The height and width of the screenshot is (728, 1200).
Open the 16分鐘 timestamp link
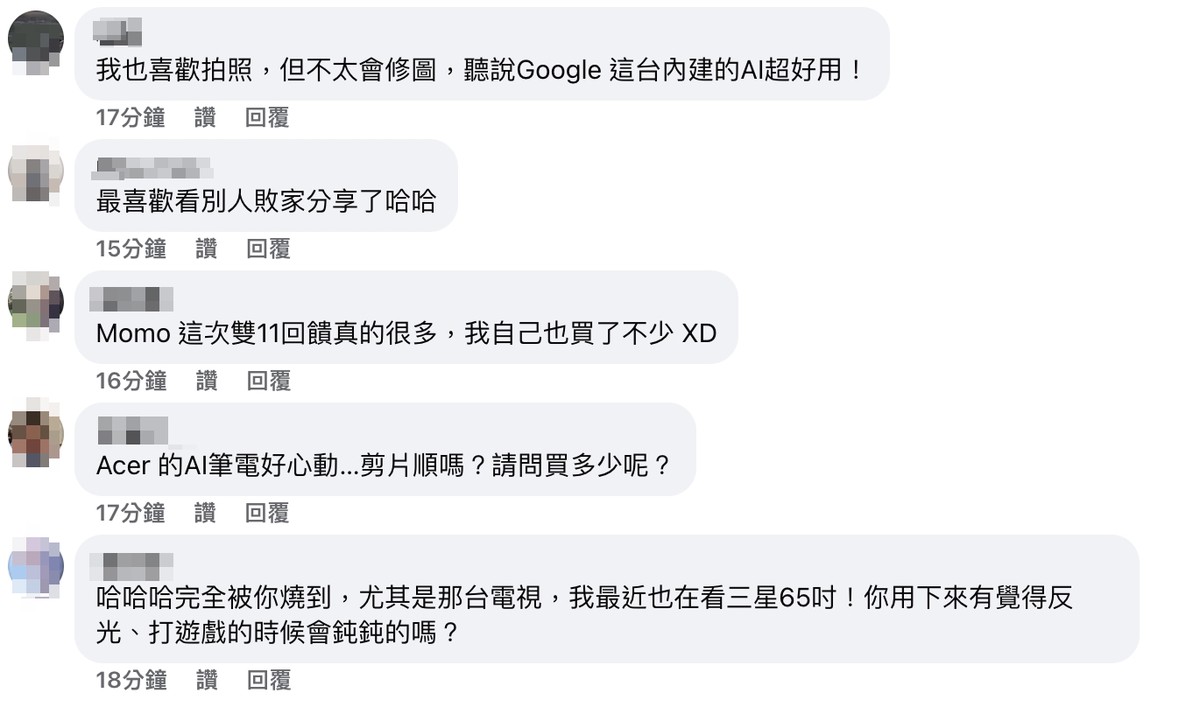129,381
